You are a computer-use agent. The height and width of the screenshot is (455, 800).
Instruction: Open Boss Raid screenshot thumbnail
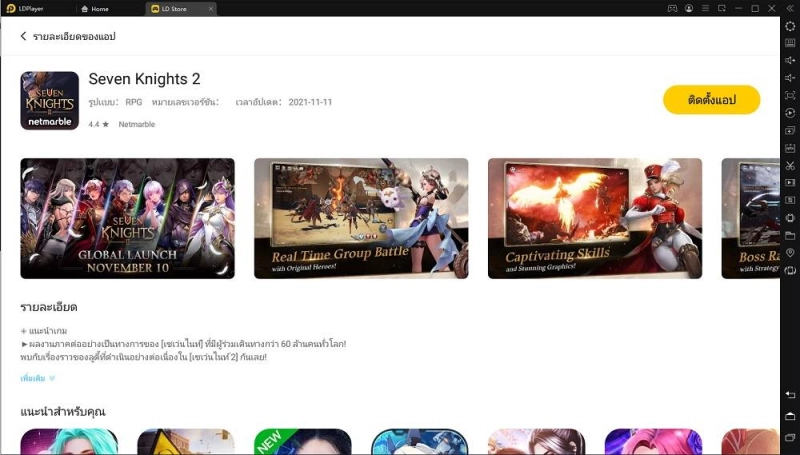751,218
